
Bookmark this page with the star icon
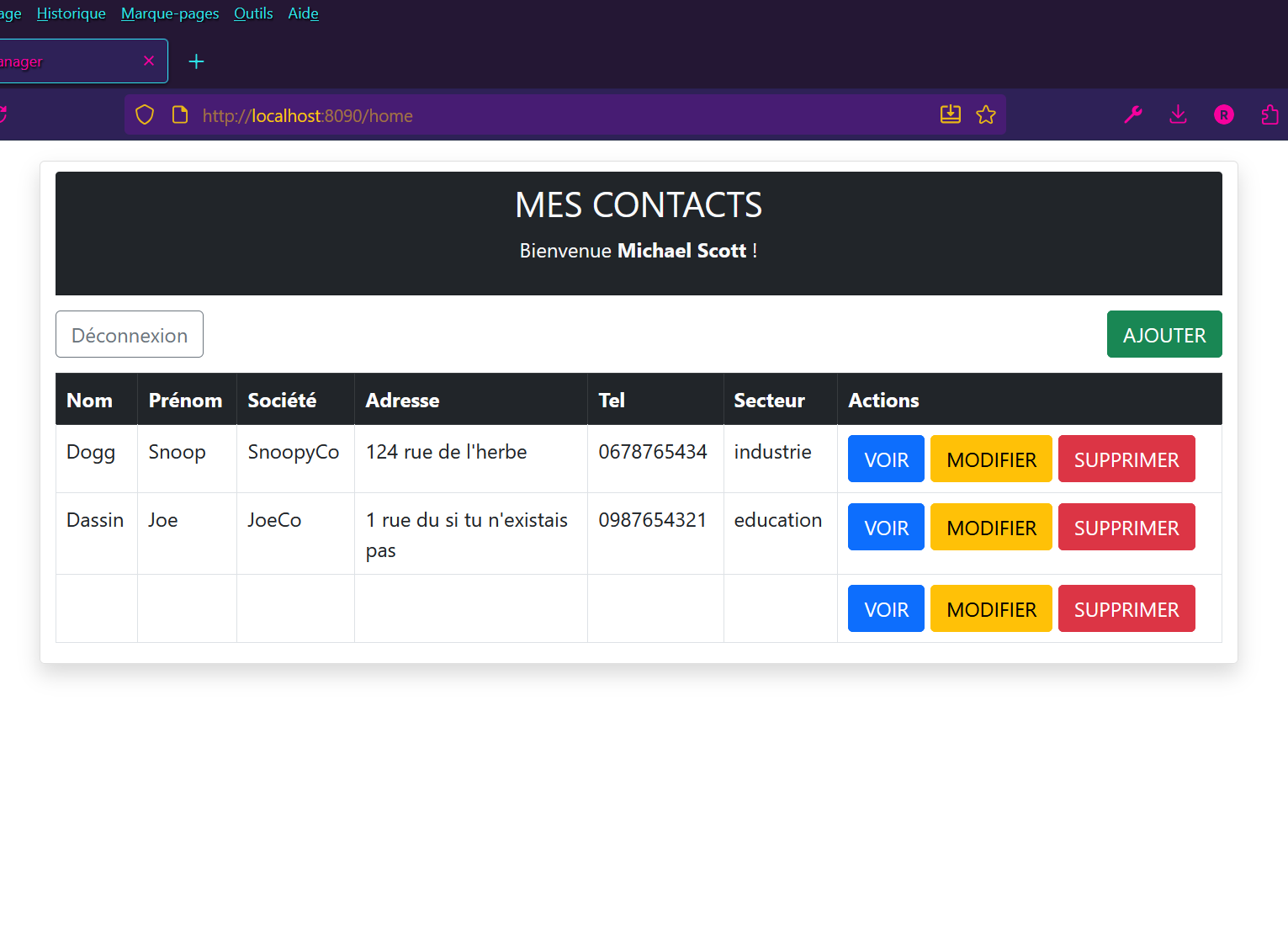[x=986, y=114]
